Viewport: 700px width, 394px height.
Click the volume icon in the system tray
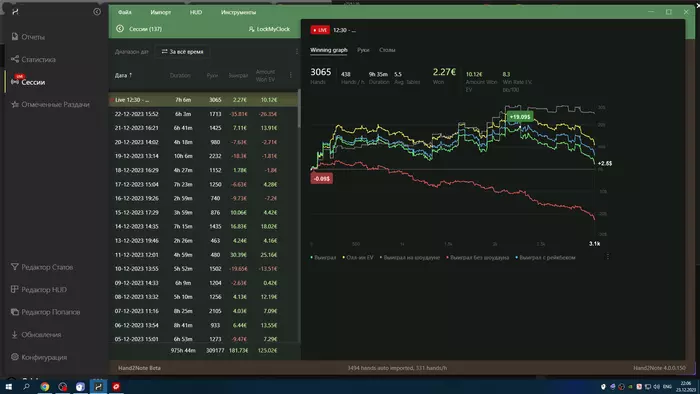click(656, 387)
